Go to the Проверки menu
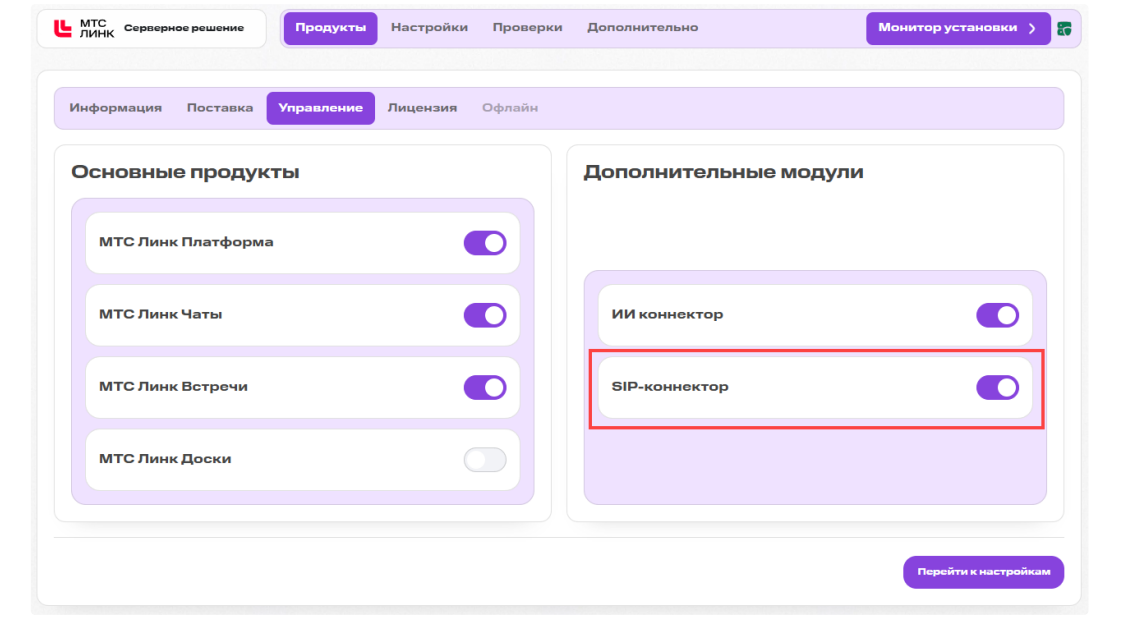This screenshot has height=626, width=1133. [527, 27]
